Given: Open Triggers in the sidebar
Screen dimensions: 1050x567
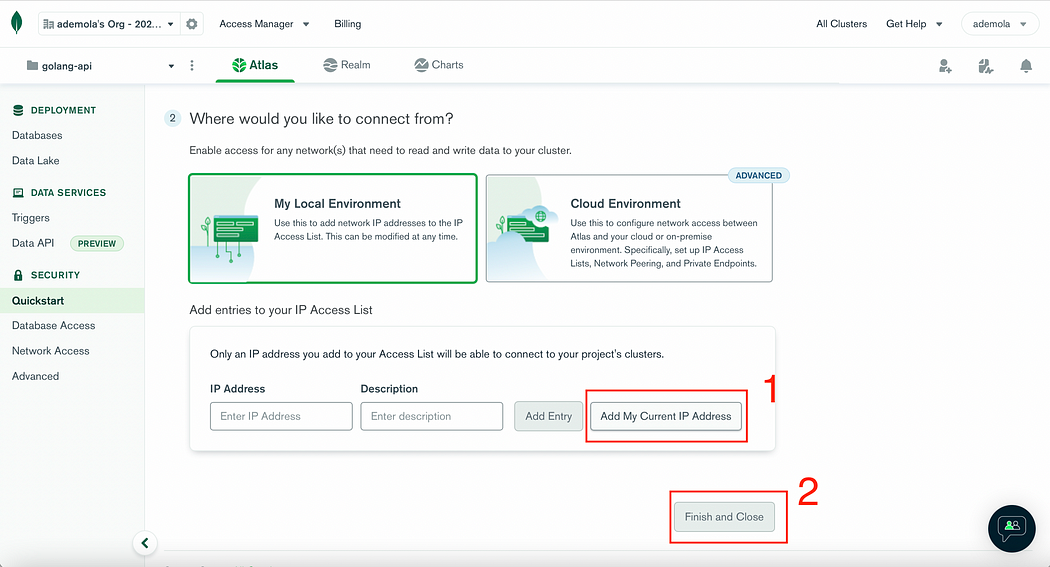Looking at the screenshot, I should [x=31, y=218].
